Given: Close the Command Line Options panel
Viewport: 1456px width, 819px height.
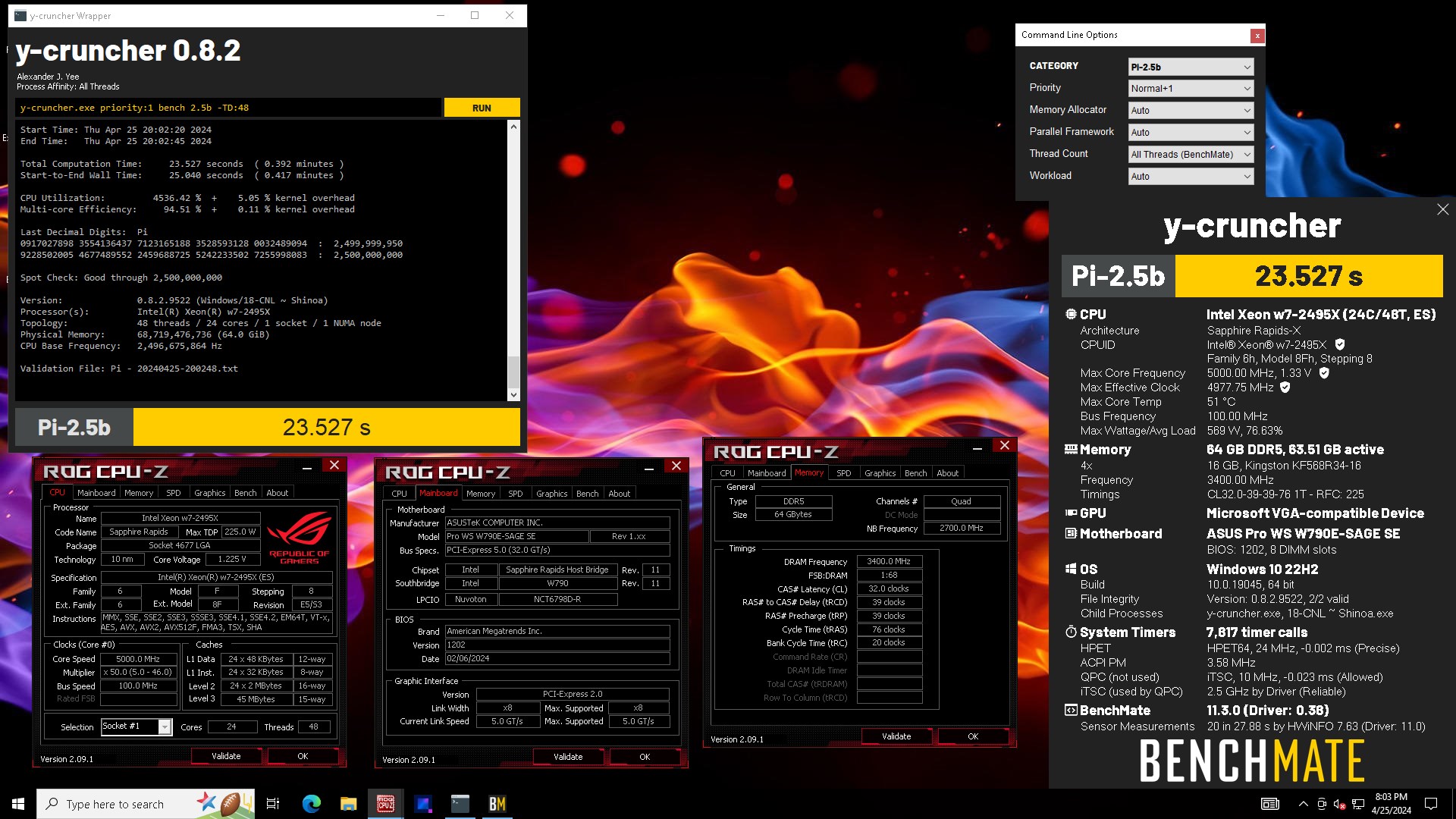Looking at the screenshot, I should point(1257,36).
